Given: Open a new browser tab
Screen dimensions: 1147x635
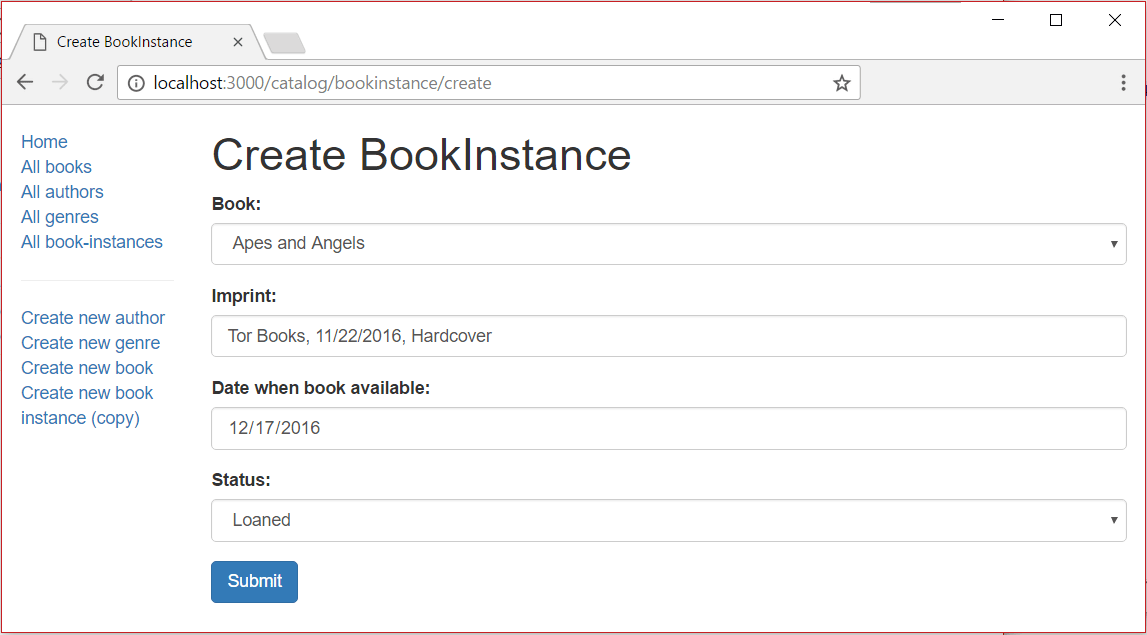Looking at the screenshot, I should [x=285, y=43].
